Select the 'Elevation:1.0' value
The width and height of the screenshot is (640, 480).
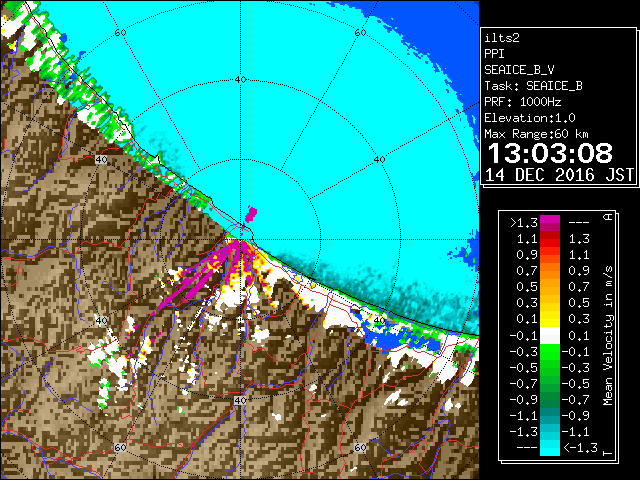[529, 118]
